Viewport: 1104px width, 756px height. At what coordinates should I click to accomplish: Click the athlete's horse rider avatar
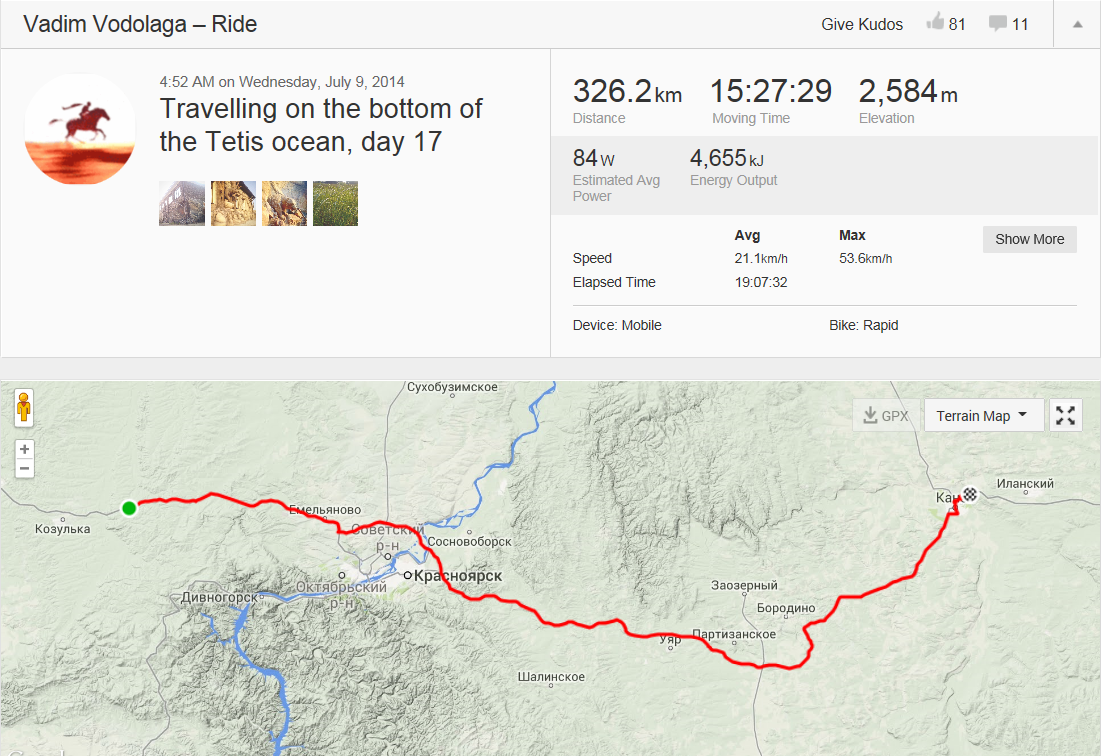point(80,129)
